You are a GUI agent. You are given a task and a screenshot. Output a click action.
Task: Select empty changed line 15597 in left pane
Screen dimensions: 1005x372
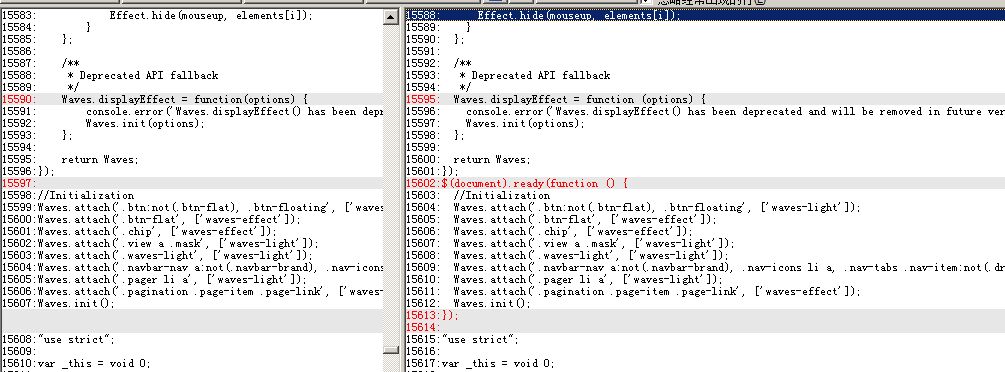[x=192, y=183]
